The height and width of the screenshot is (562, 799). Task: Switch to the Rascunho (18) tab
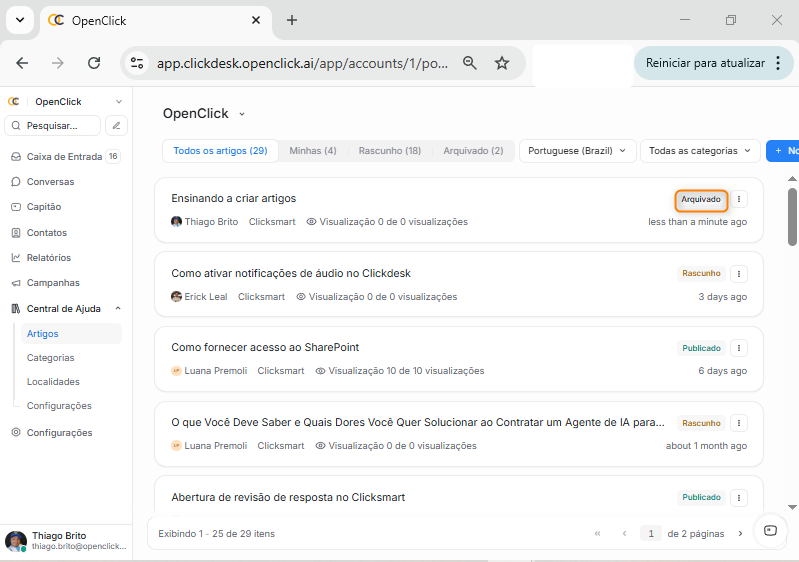tap(389, 151)
